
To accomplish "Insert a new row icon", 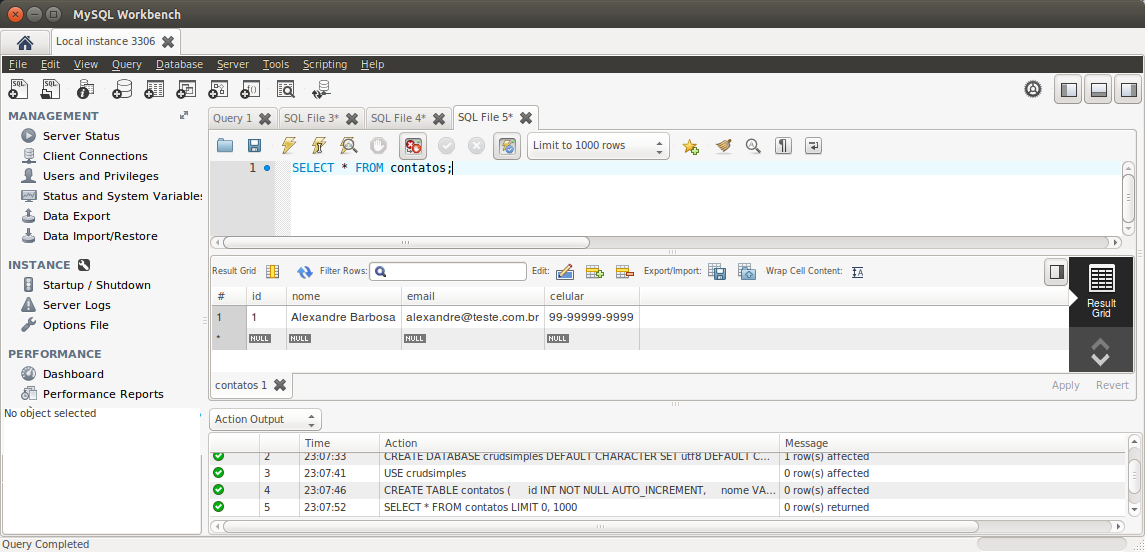I will [x=594, y=272].
